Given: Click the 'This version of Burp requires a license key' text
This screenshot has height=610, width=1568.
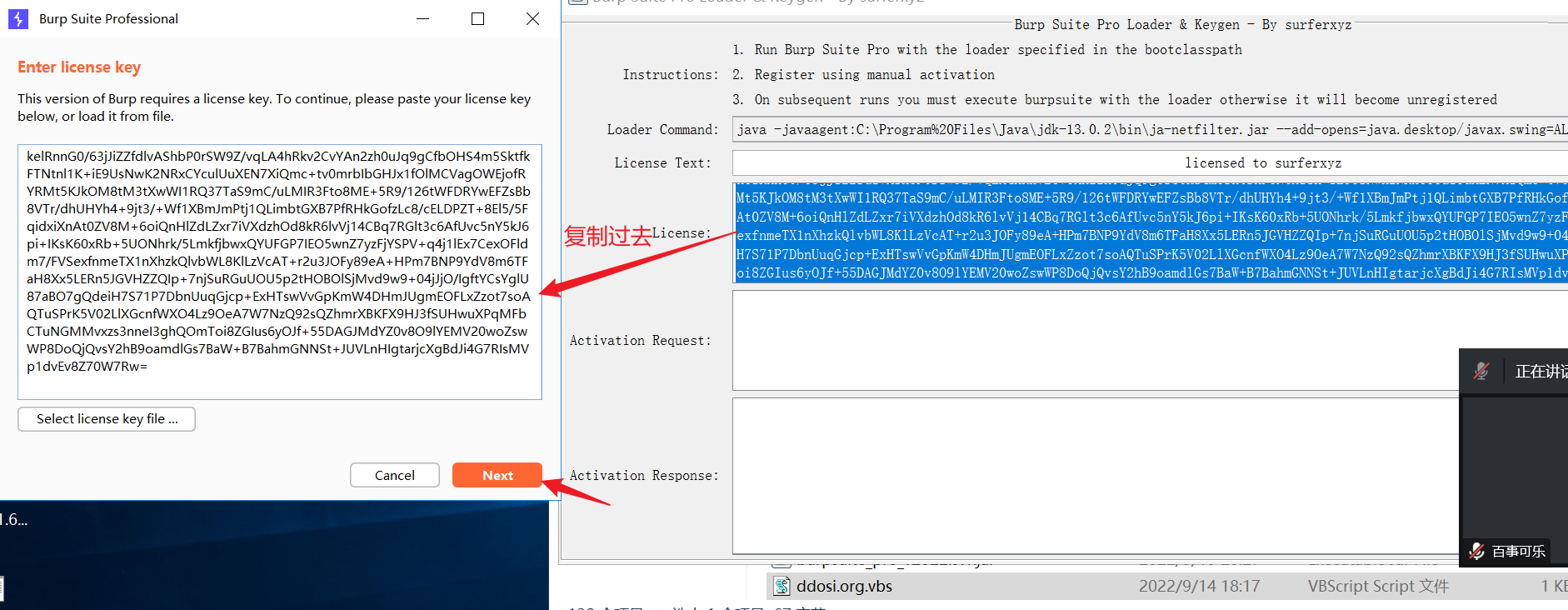Looking at the screenshot, I should click(274, 107).
